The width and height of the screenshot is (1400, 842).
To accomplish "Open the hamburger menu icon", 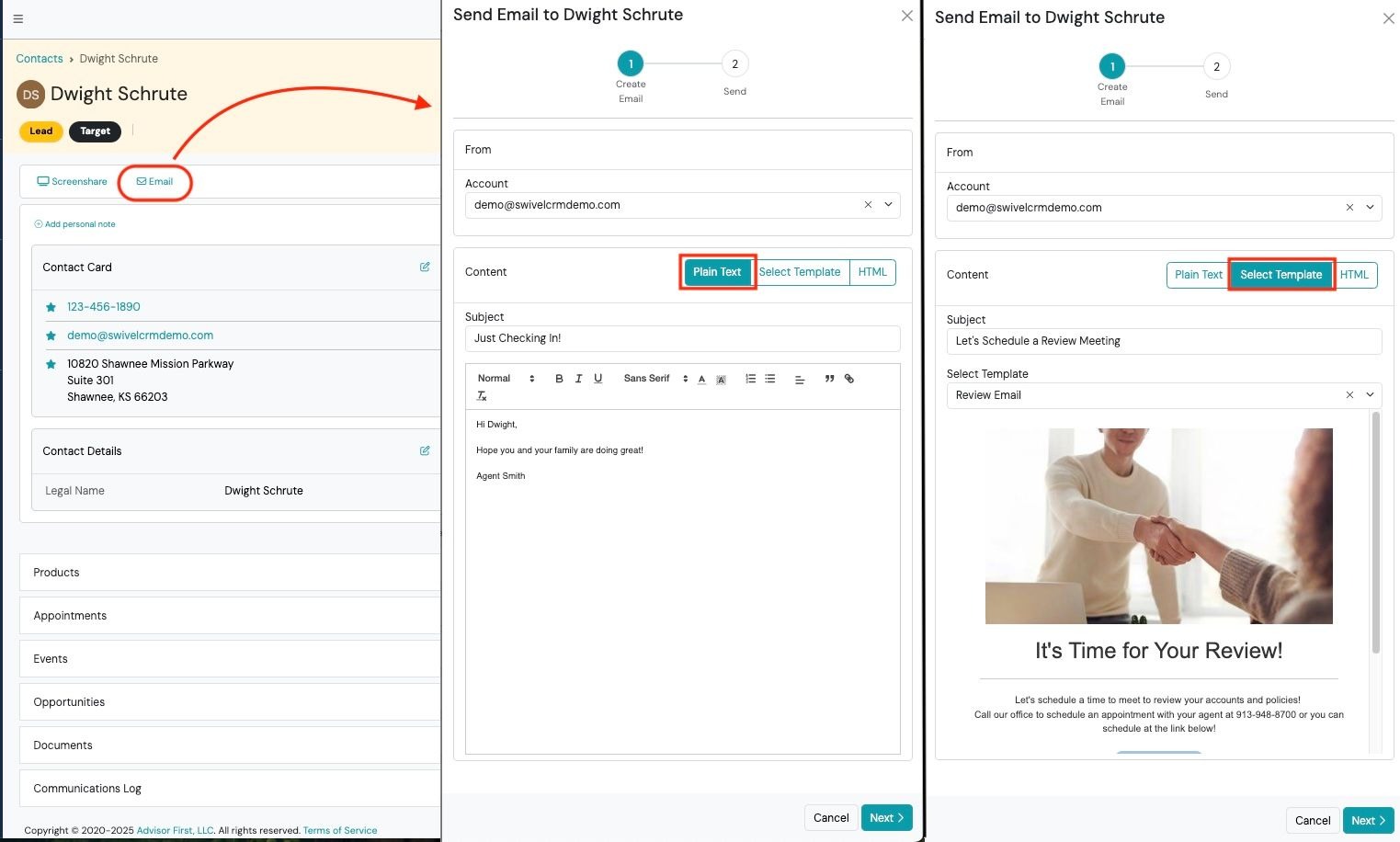I will pos(18,18).
